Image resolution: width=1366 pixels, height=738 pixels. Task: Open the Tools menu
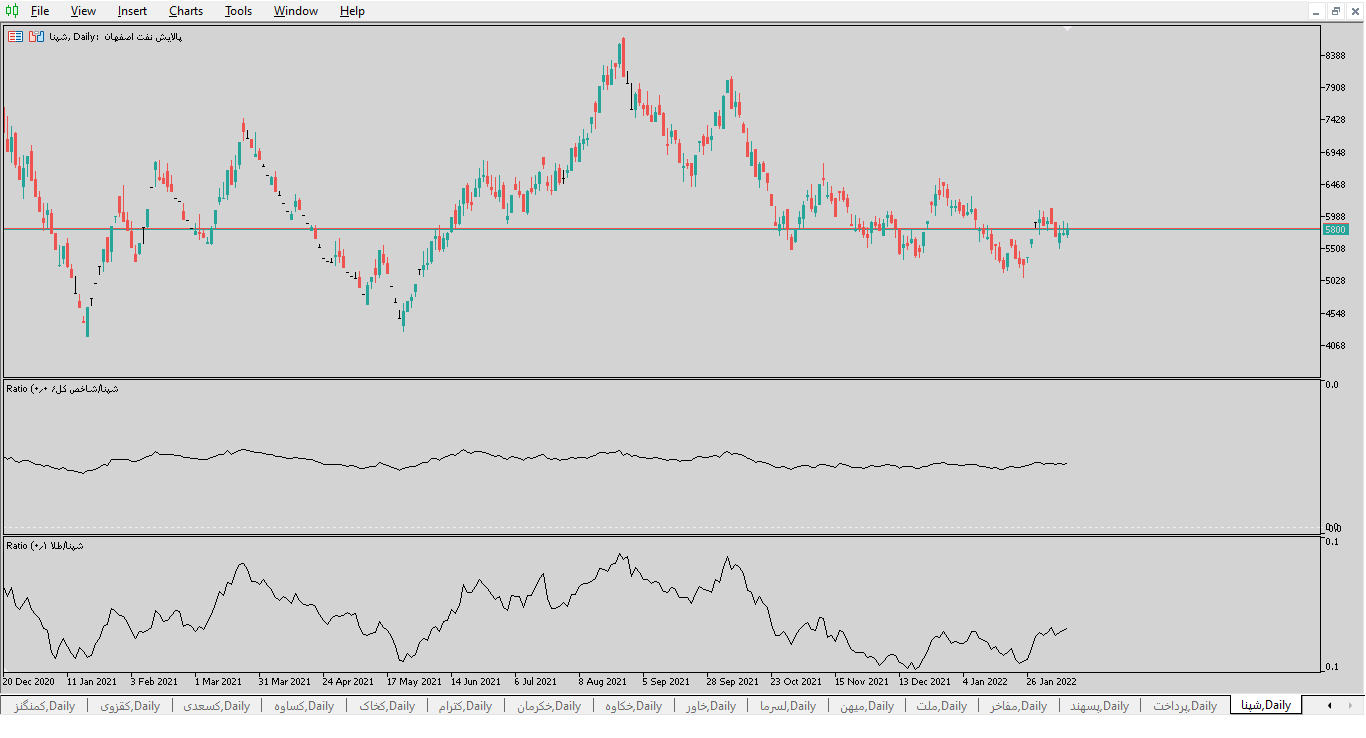[238, 11]
